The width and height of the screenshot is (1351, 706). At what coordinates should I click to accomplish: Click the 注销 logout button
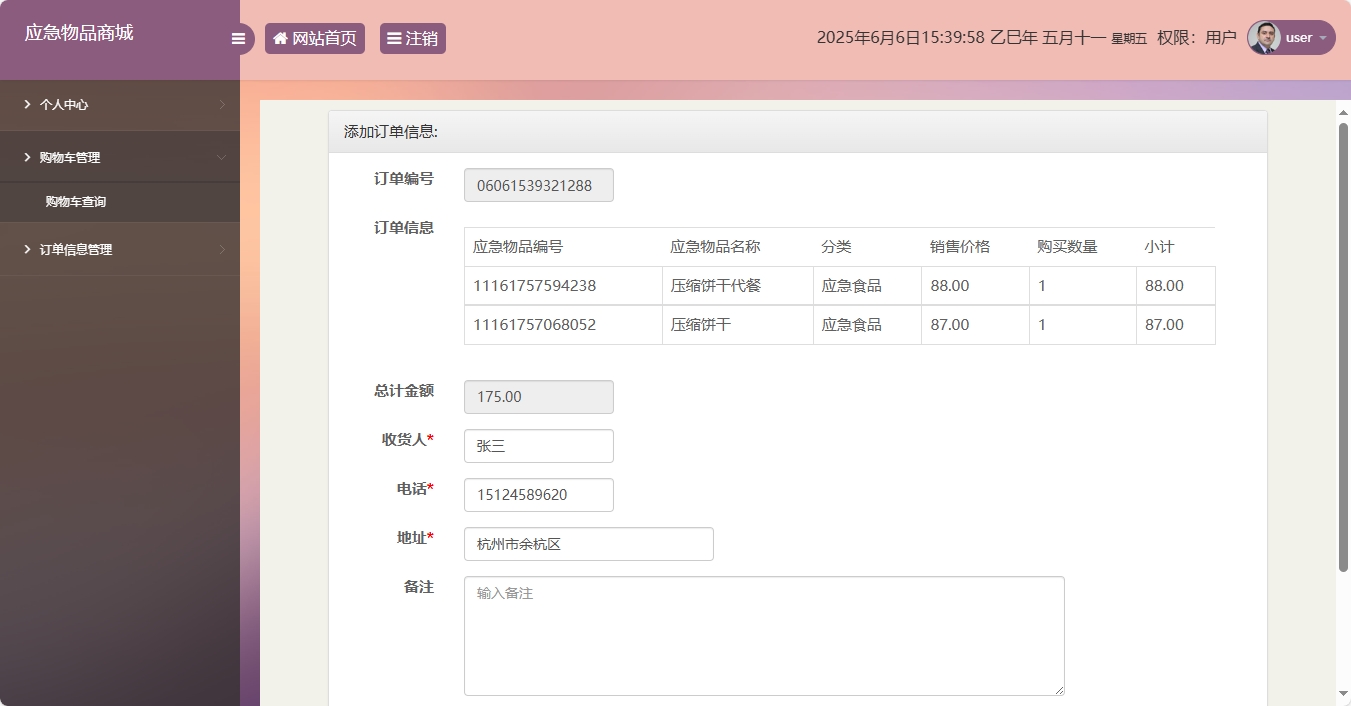pos(412,38)
